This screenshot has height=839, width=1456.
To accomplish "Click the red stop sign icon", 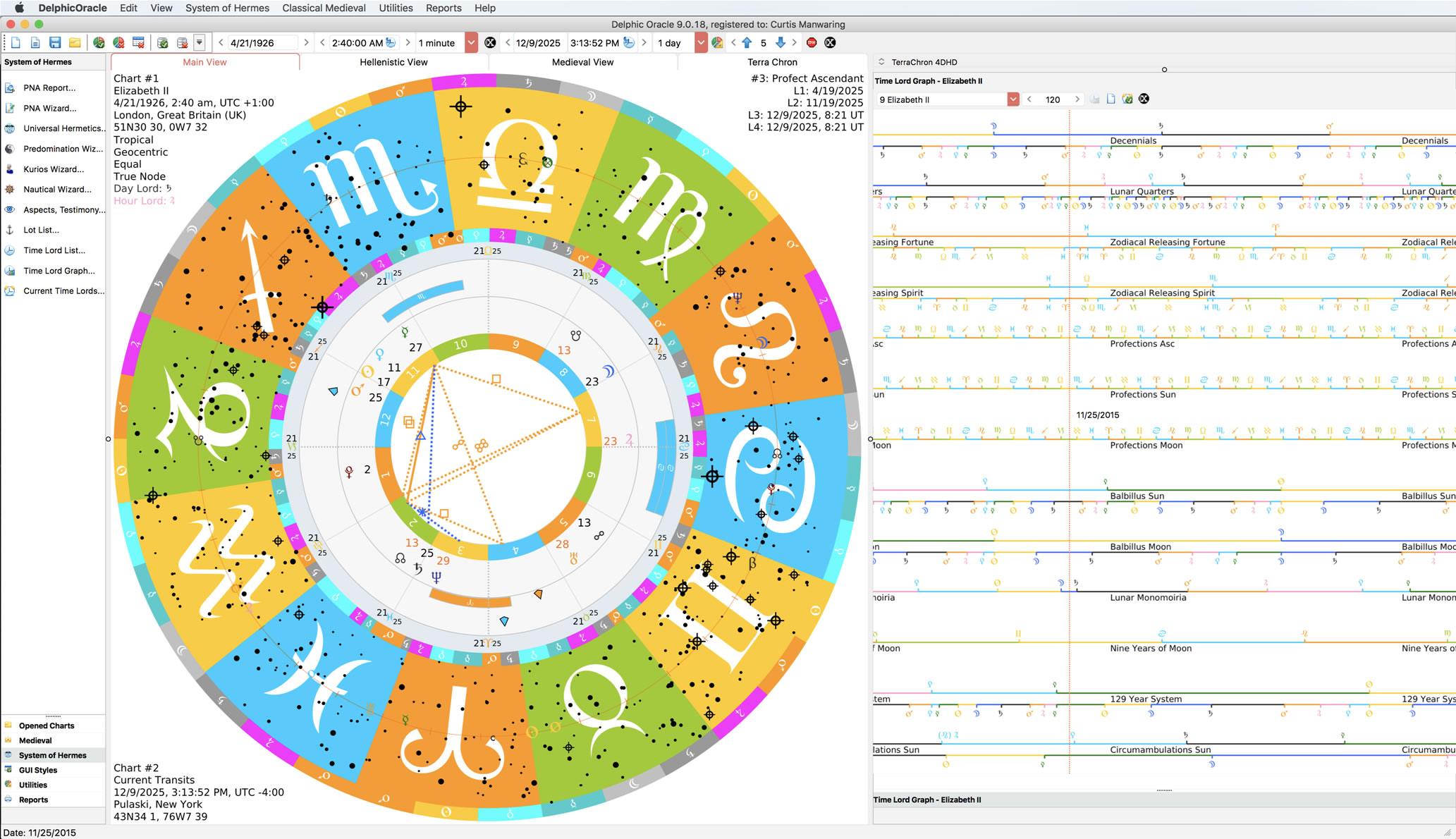I will (x=812, y=43).
